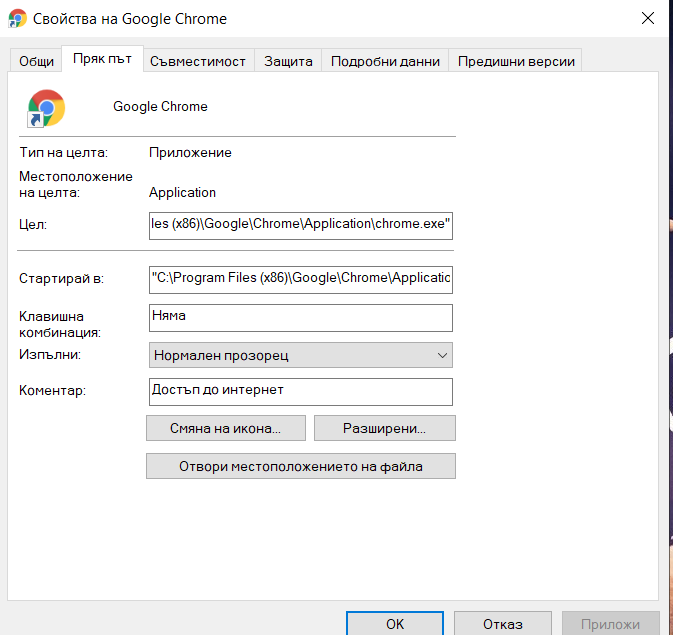The image size is (673, 635).
Task: Focus the Клавишна комбинация field
Action: 300,318
